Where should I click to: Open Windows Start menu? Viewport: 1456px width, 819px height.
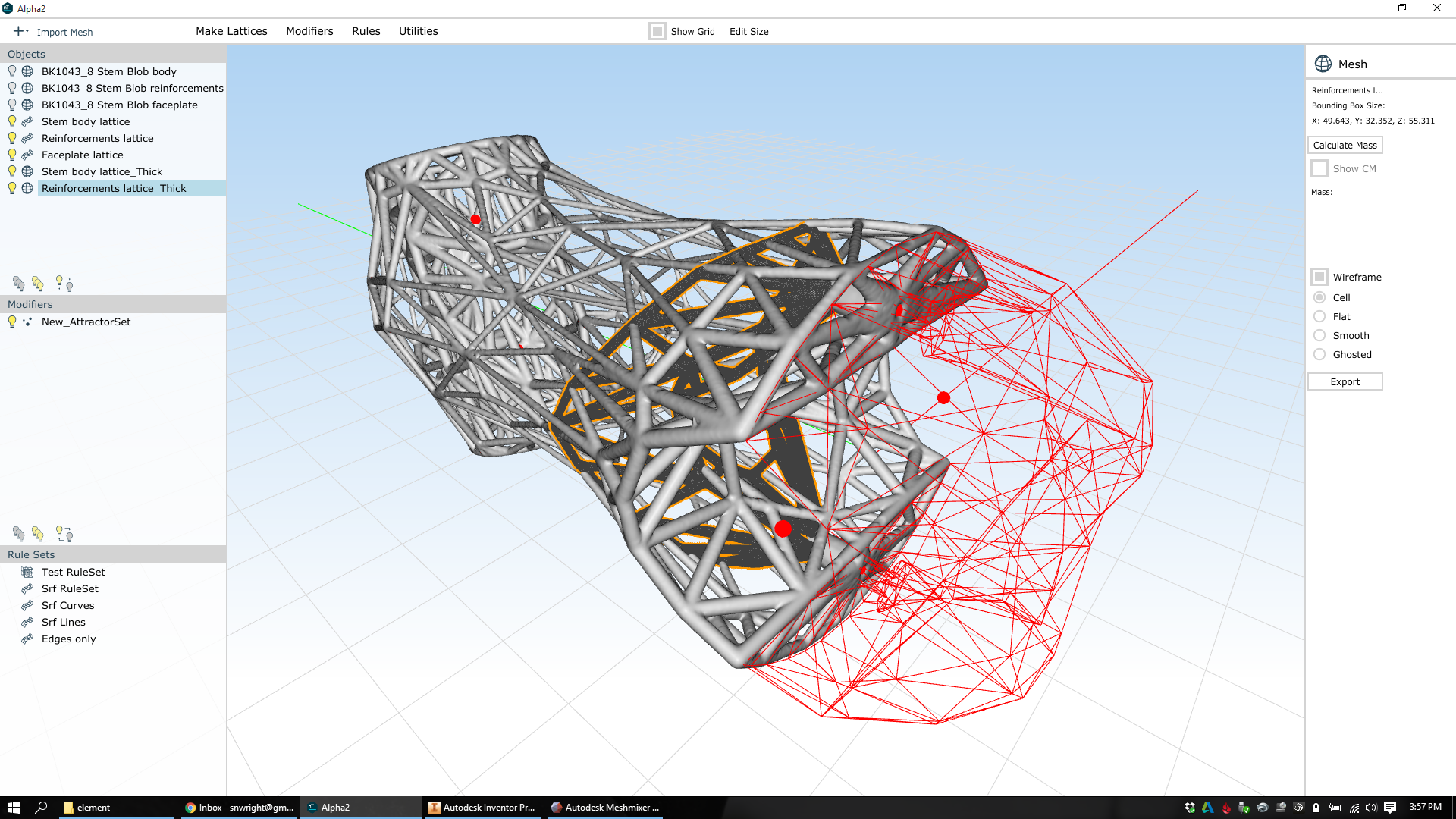tap(13, 808)
